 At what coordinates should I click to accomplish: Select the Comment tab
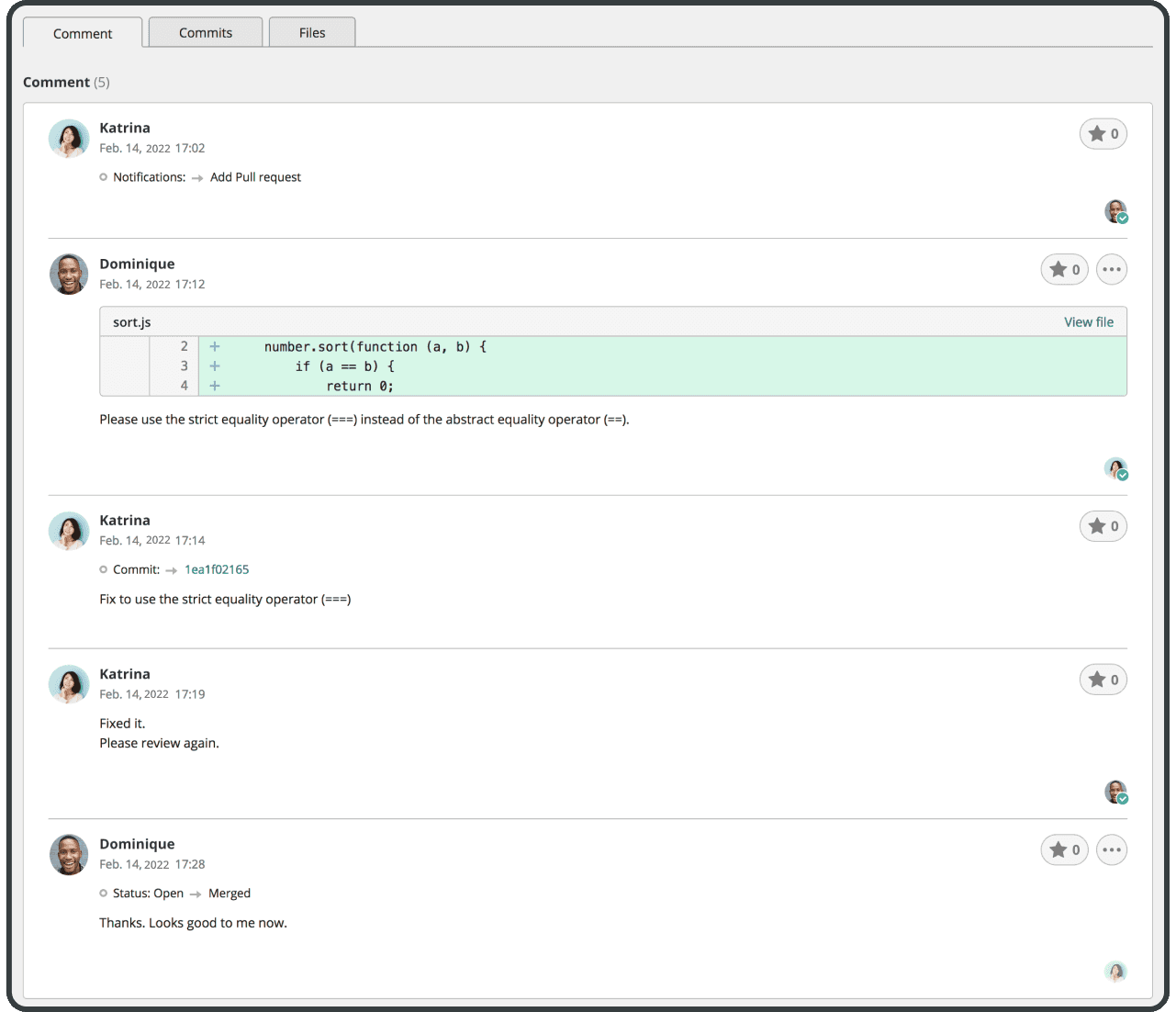pos(82,33)
